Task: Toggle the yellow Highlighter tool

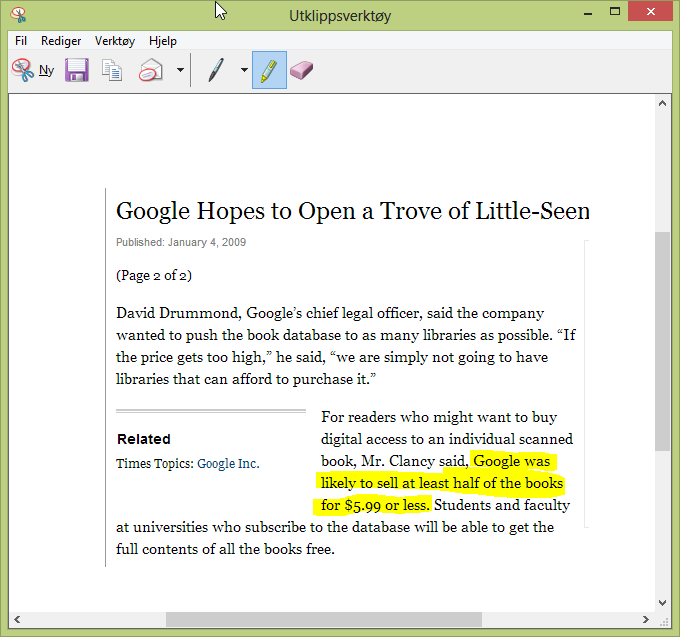Action: coord(269,70)
